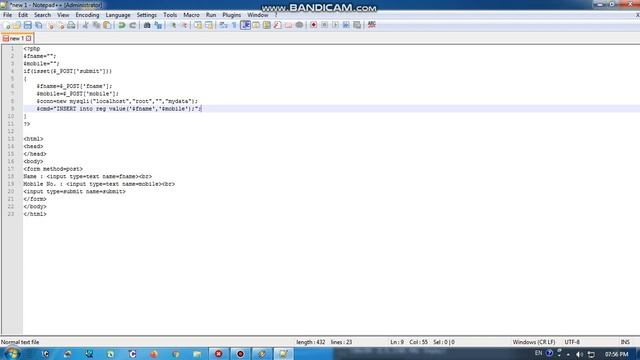Toggle Show All Characters pilcrow icon

point(234,25)
